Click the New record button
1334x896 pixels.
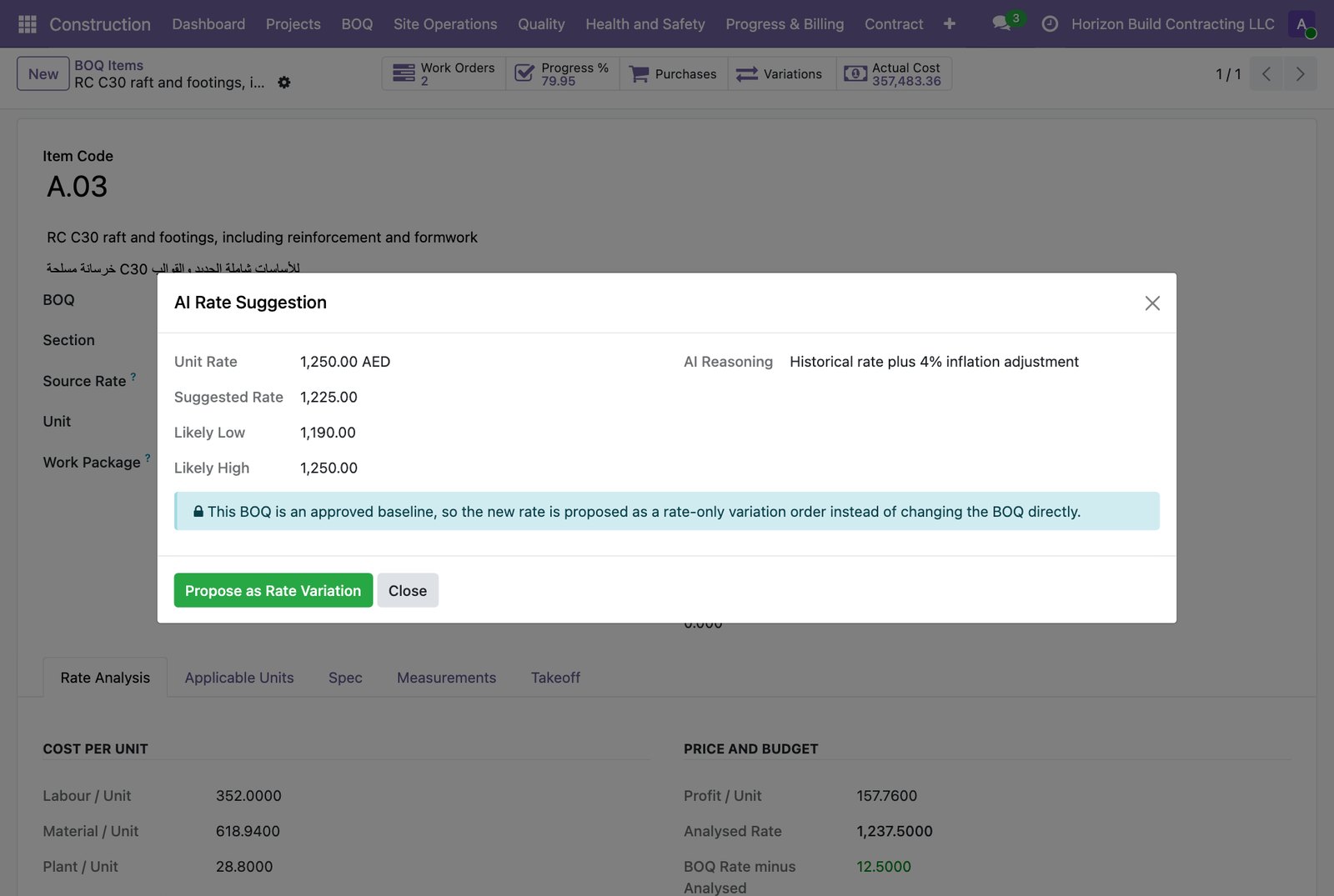tap(43, 74)
